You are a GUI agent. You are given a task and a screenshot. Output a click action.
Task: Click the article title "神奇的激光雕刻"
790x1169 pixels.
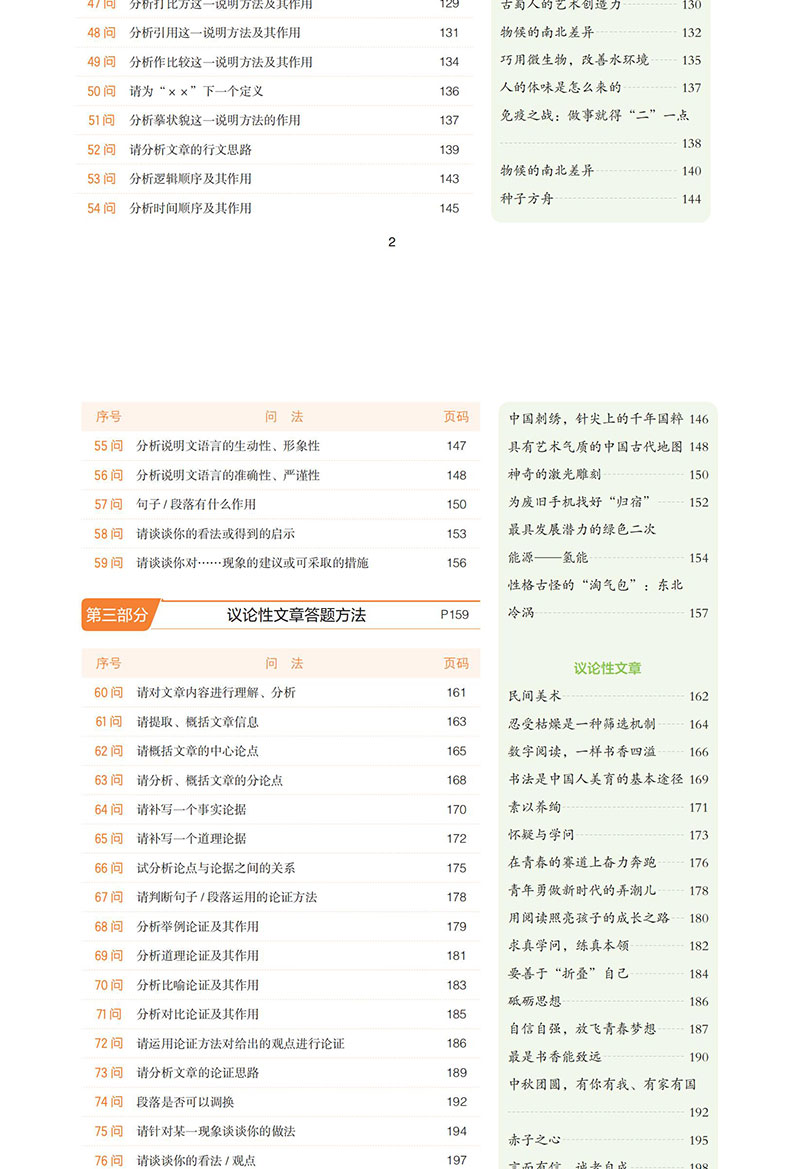(554, 474)
